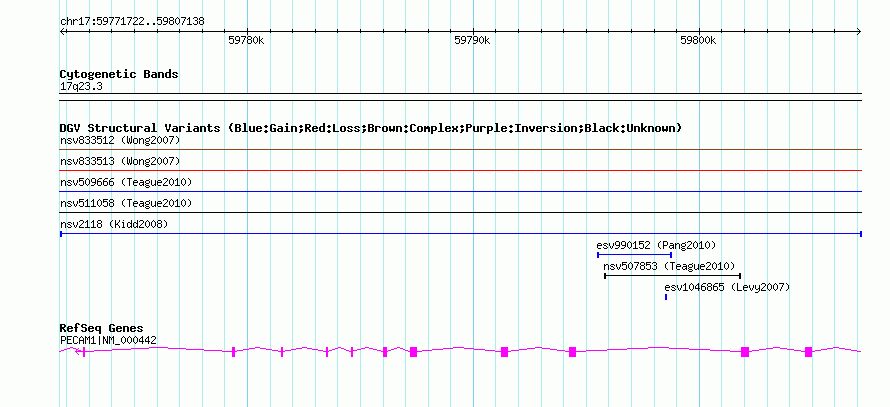Open variant nsv511058 (Teague2010) label
The height and width of the screenshot is (407, 890).
[126, 203]
